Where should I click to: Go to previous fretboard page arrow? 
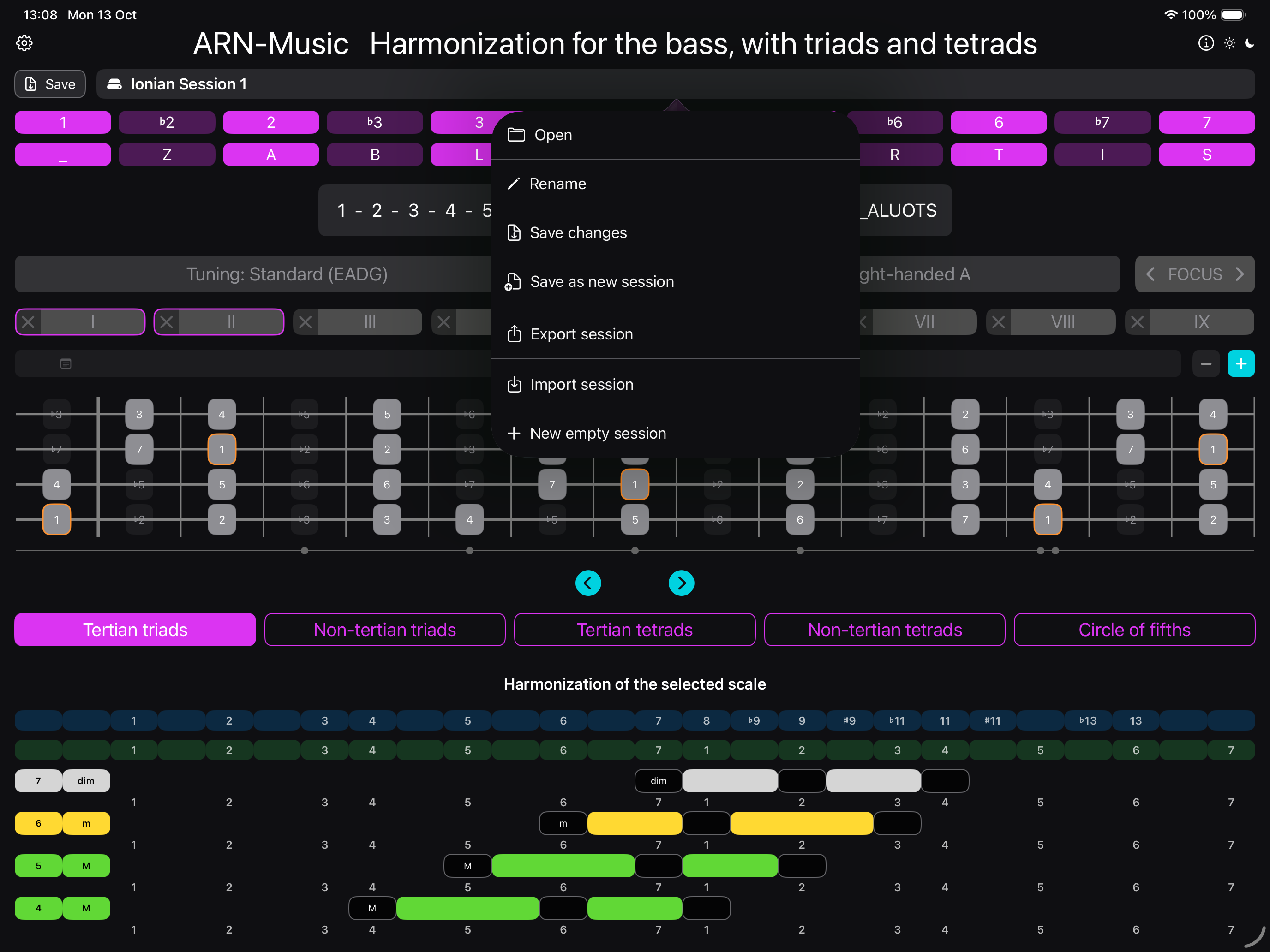point(588,583)
